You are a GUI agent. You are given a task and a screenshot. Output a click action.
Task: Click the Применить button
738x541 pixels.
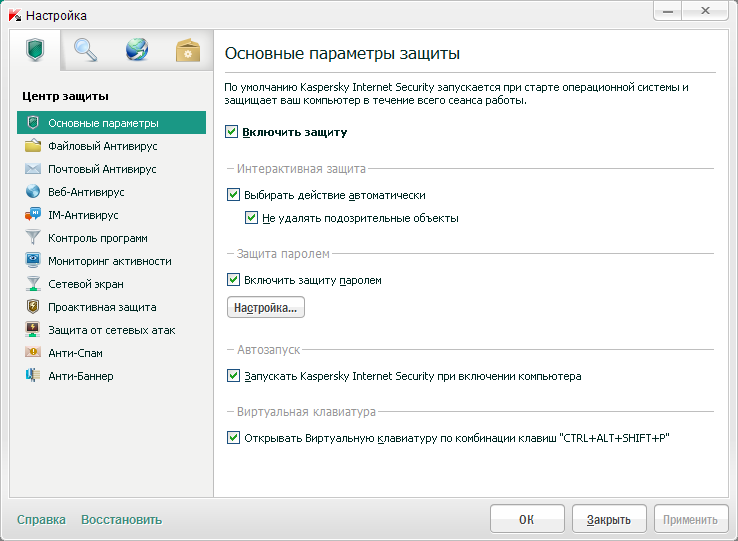(x=690, y=519)
